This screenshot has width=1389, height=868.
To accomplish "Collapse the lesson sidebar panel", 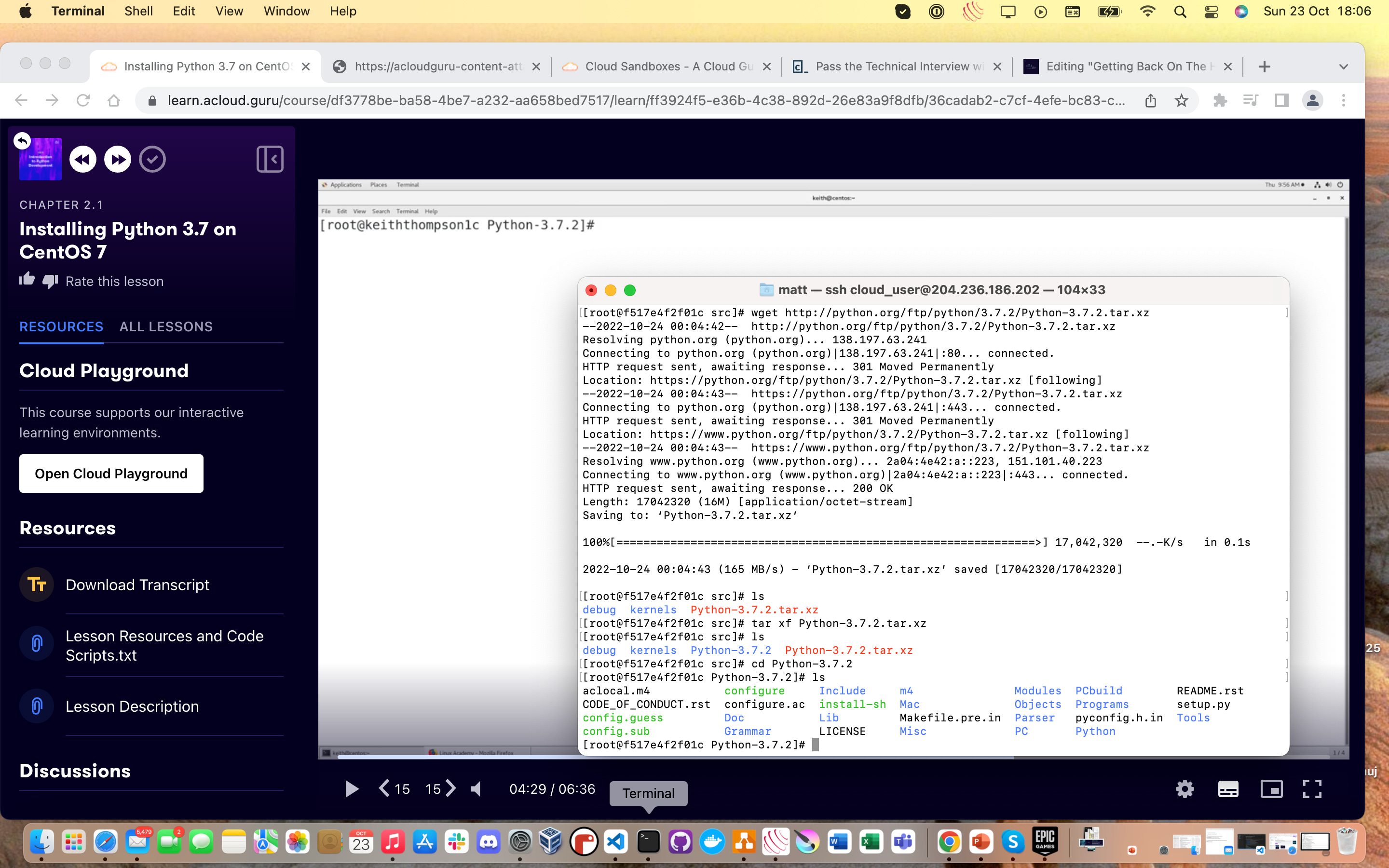I will pos(269,159).
